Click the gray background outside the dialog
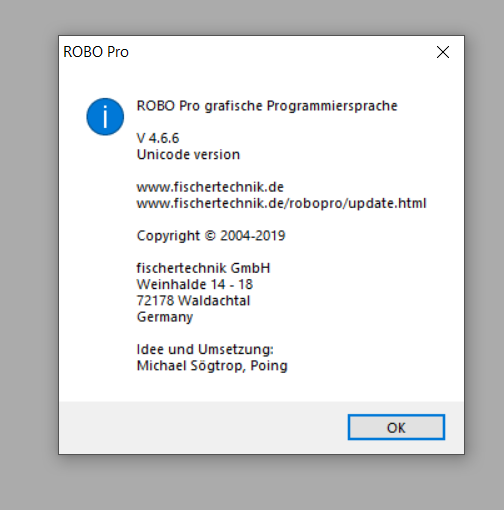This screenshot has width=504, height=510. (x=252, y=483)
